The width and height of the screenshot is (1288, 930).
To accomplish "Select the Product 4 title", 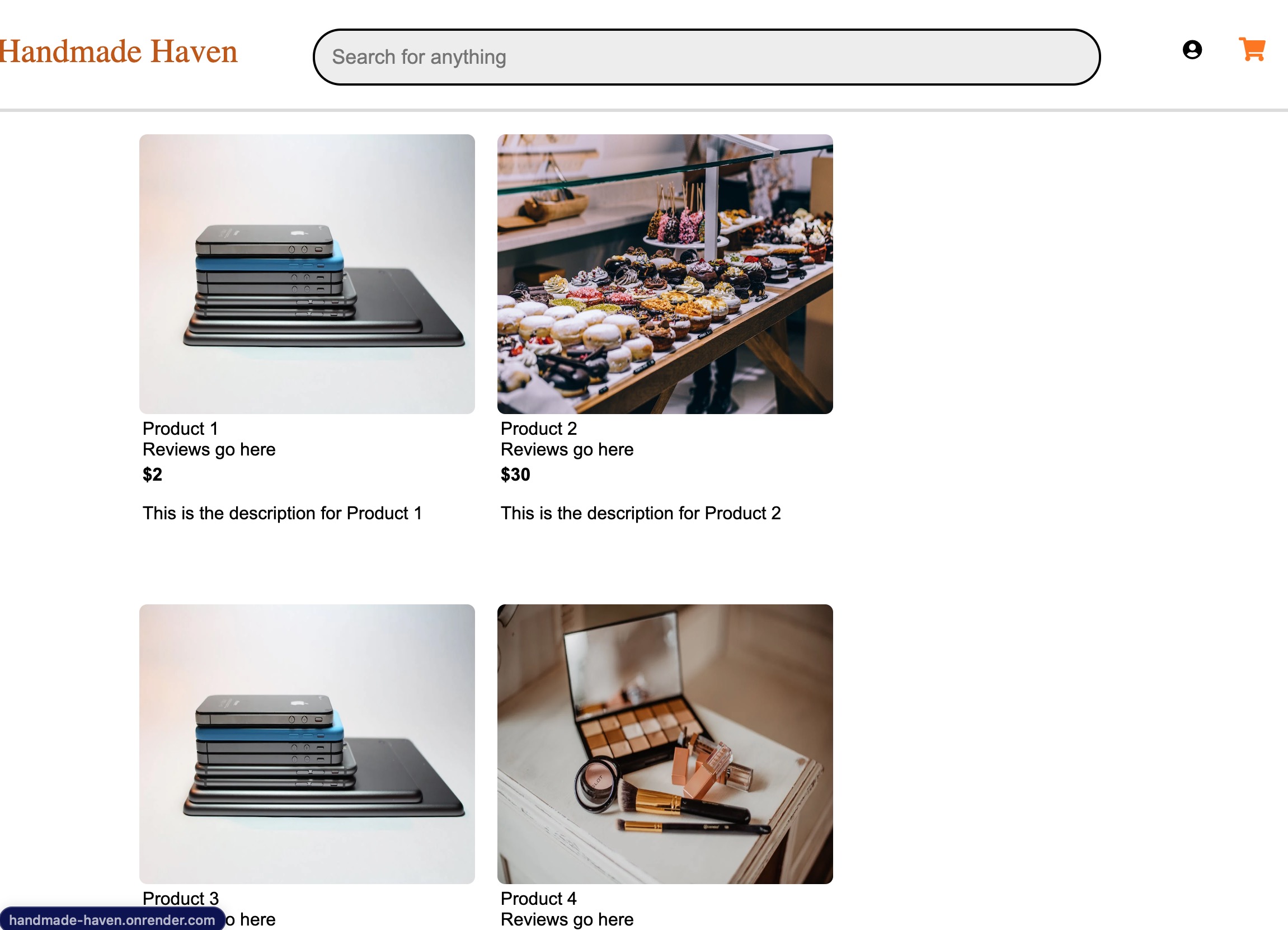I will (x=538, y=898).
